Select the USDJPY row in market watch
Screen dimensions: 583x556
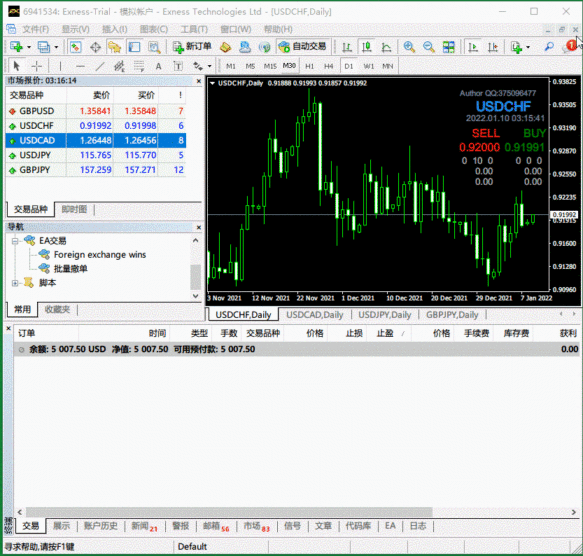coord(96,155)
